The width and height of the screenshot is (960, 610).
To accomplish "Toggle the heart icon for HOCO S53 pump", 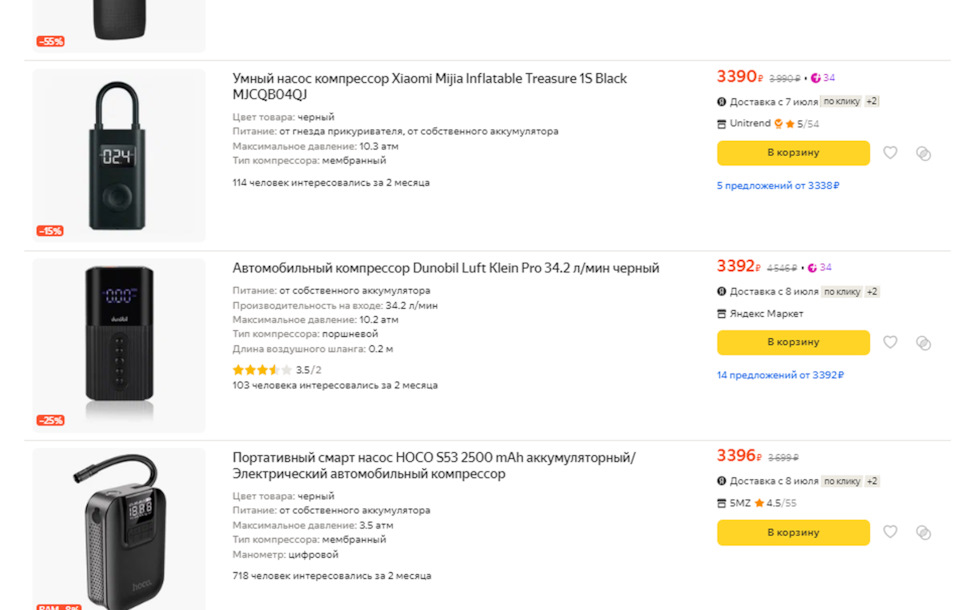I will pos(890,532).
